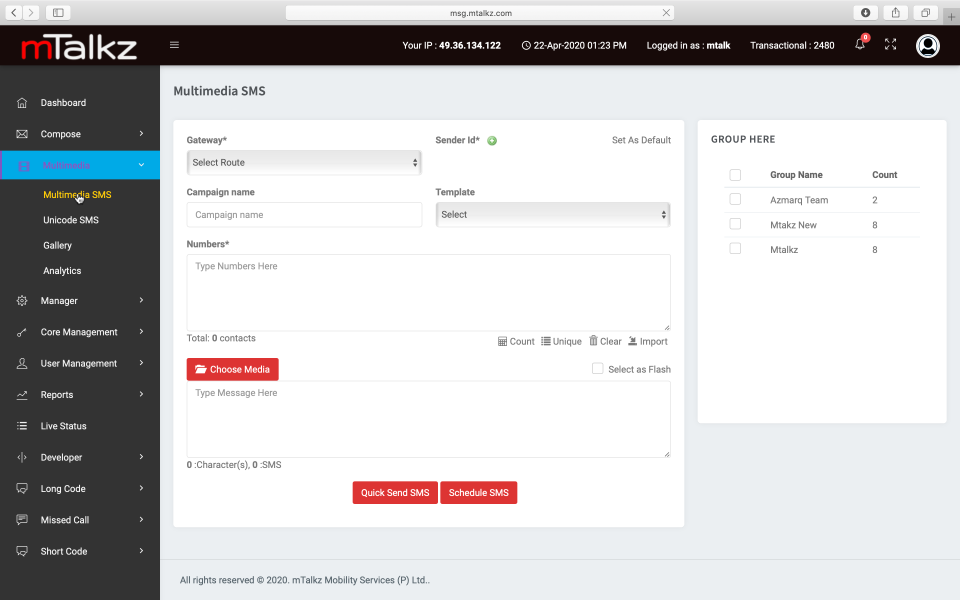Click the Quick Send SMS button
960x600 pixels.
(x=394, y=492)
